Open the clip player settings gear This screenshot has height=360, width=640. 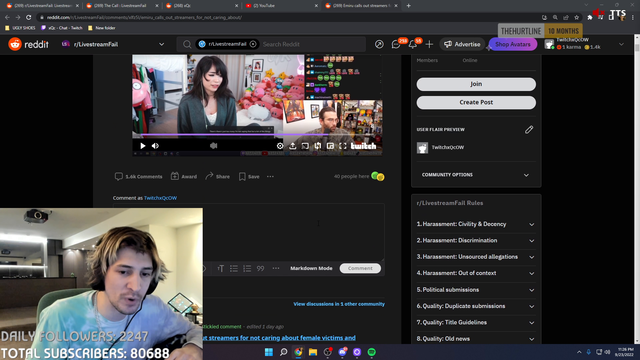pos(280,146)
